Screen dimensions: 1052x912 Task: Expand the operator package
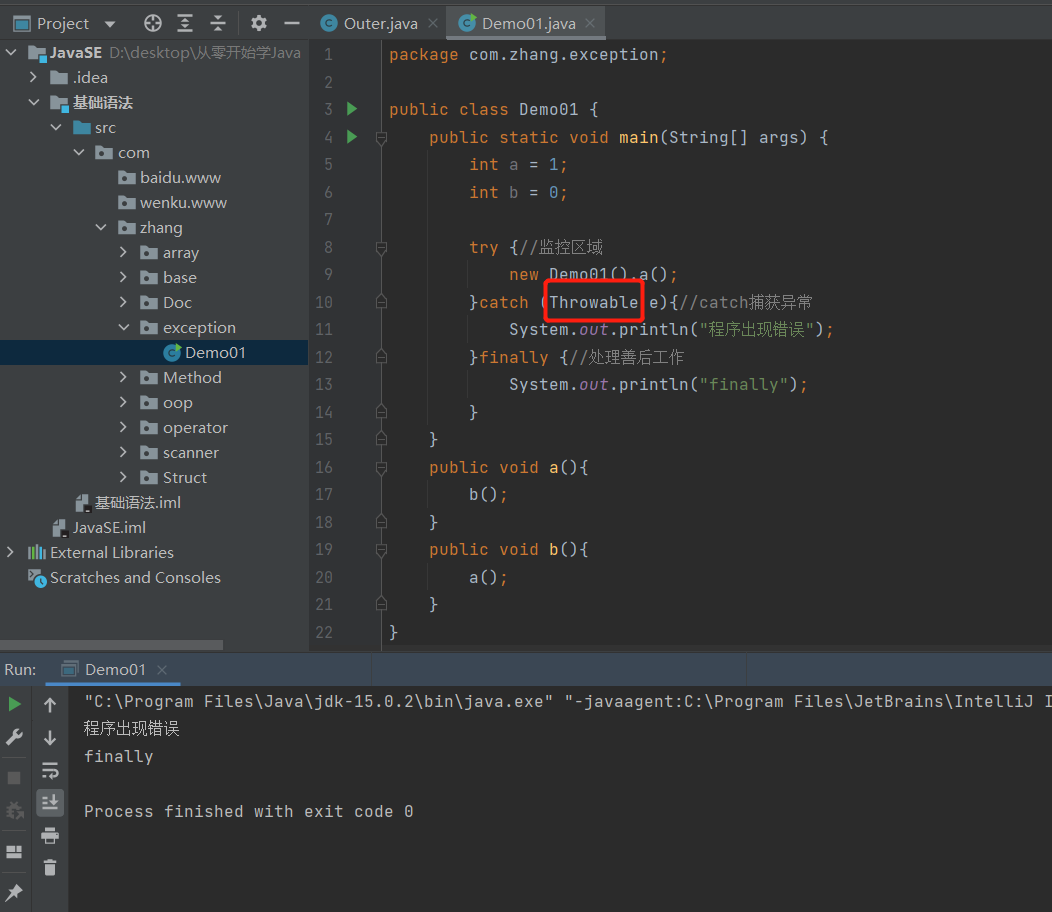coord(123,427)
